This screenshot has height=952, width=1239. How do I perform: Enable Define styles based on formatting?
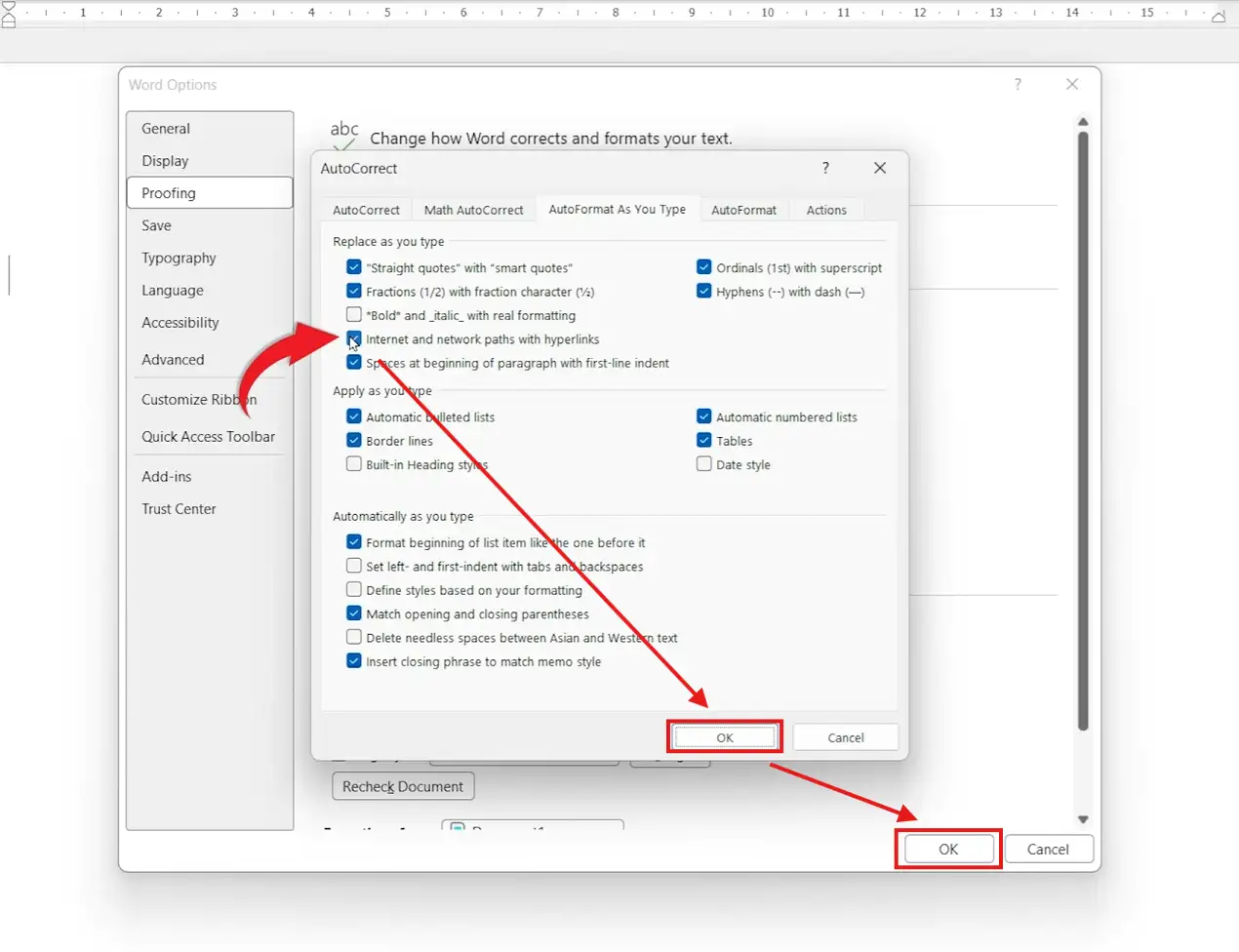click(x=354, y=589)
